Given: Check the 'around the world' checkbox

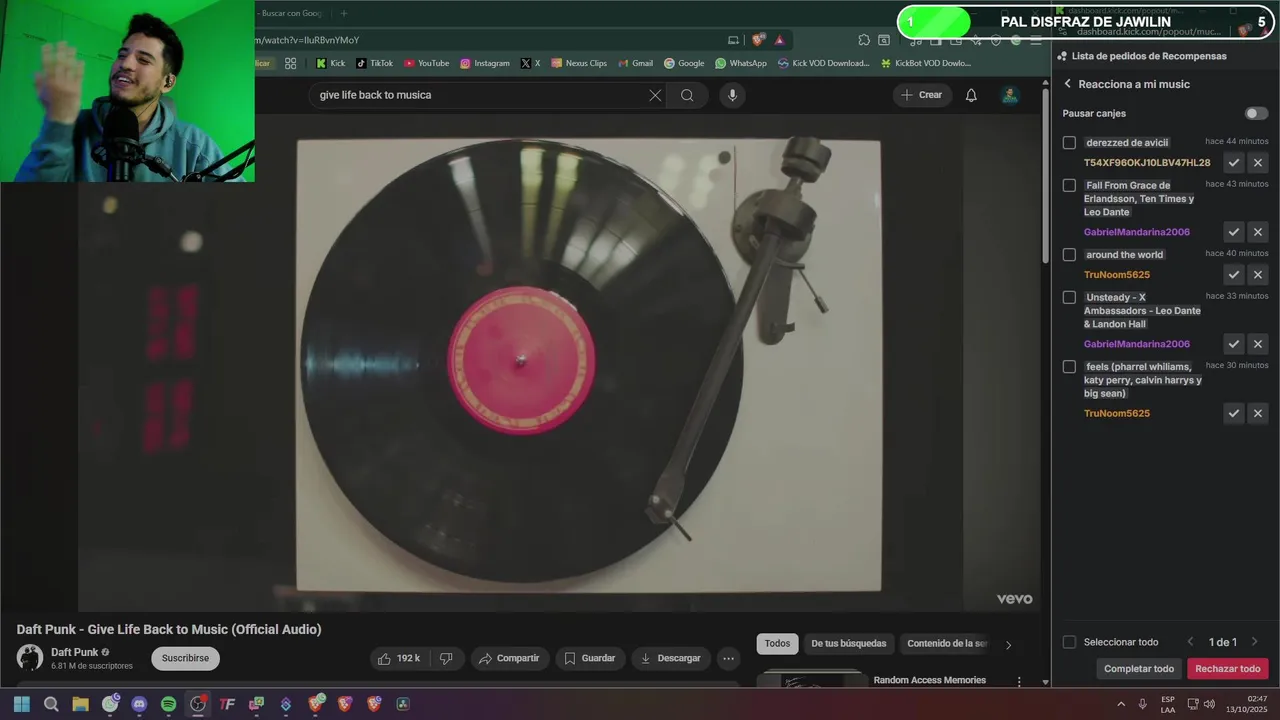Looking at the screenshot, I should tap(1069, 255).
